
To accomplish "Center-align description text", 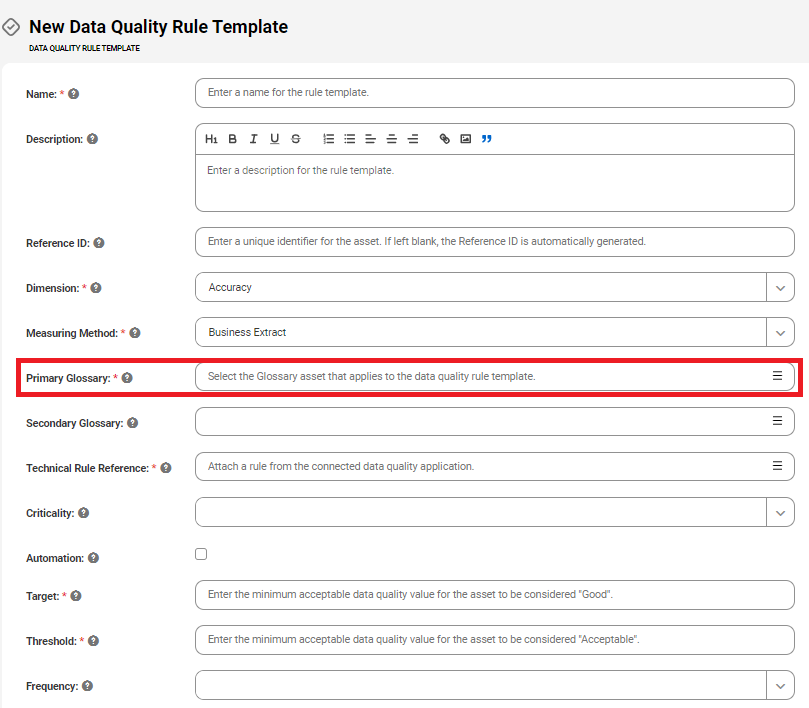I will click(392, 139).
